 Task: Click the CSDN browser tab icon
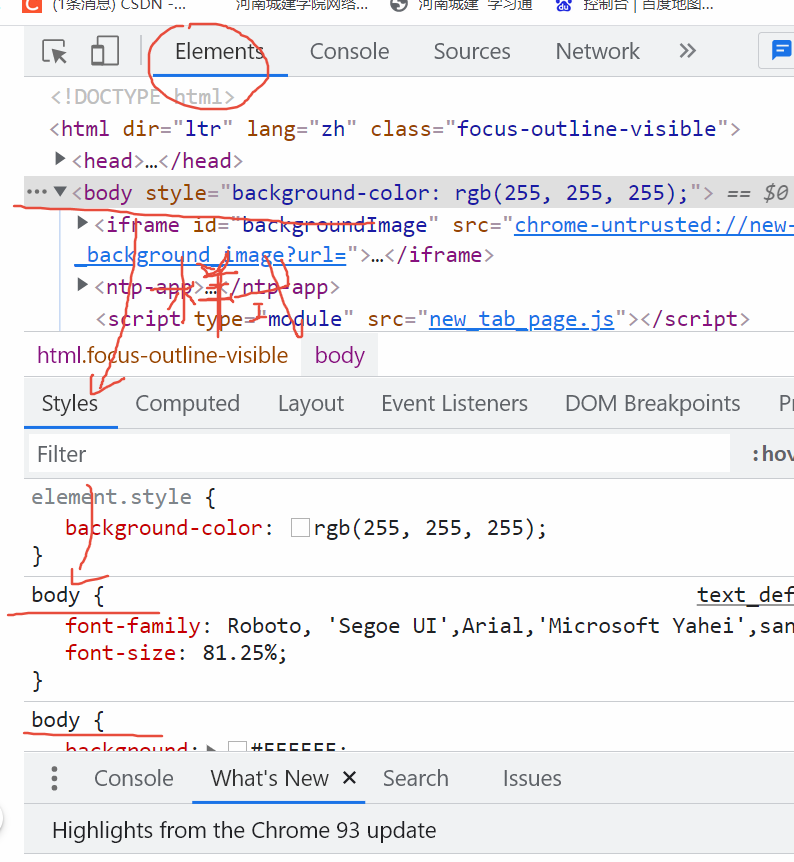(x=32, y=5)
